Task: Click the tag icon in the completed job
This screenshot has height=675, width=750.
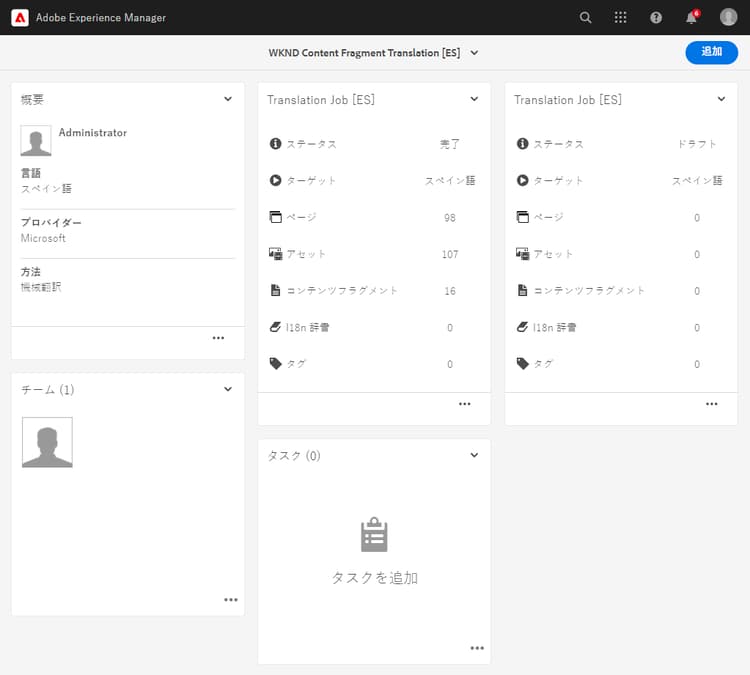Action: tap(276, 364)
